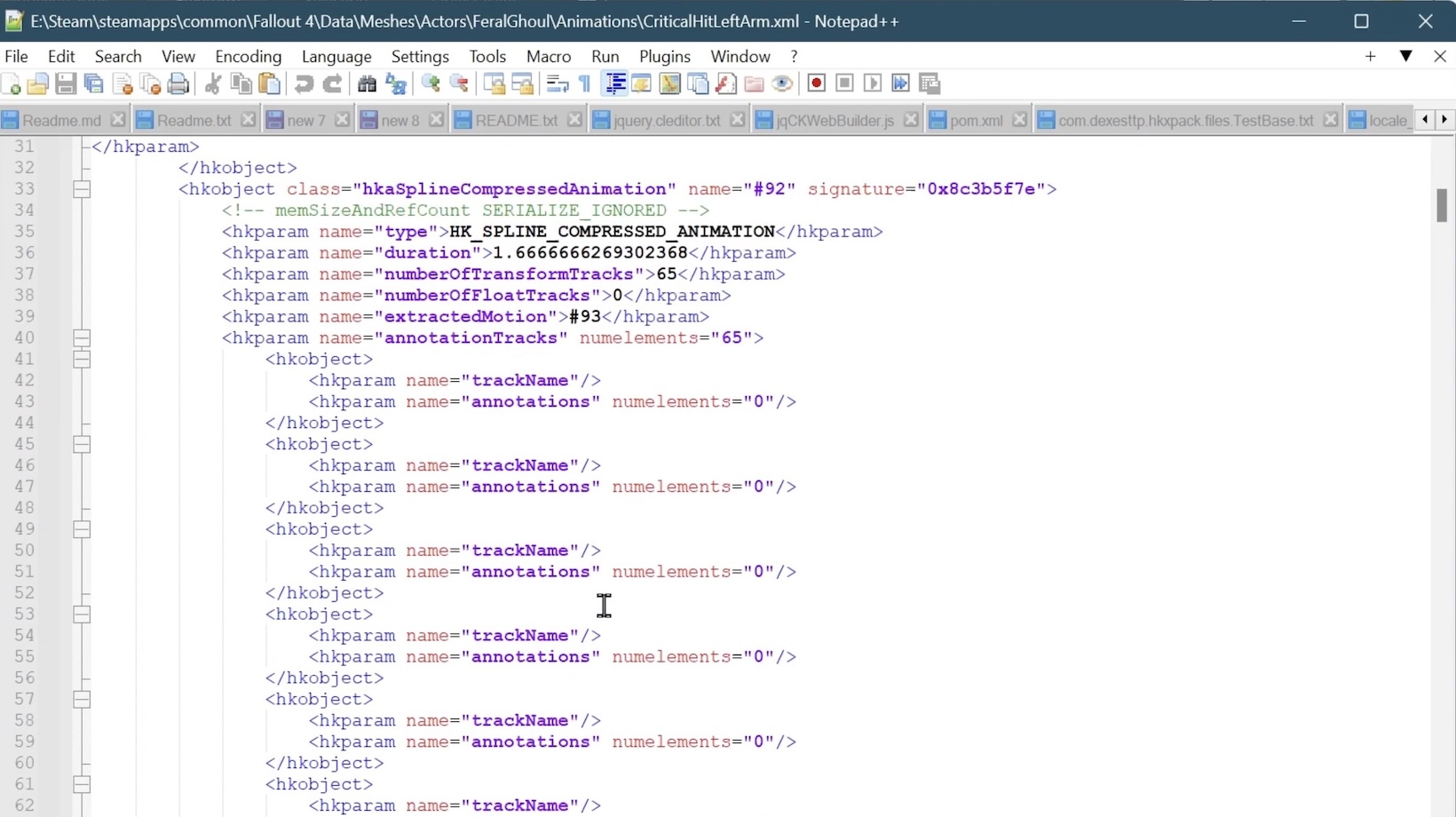Viewport: 1456px width, 817px height.
Task: Toggle synchronized vertical scrolling icon
Action: tap(495, 83)
